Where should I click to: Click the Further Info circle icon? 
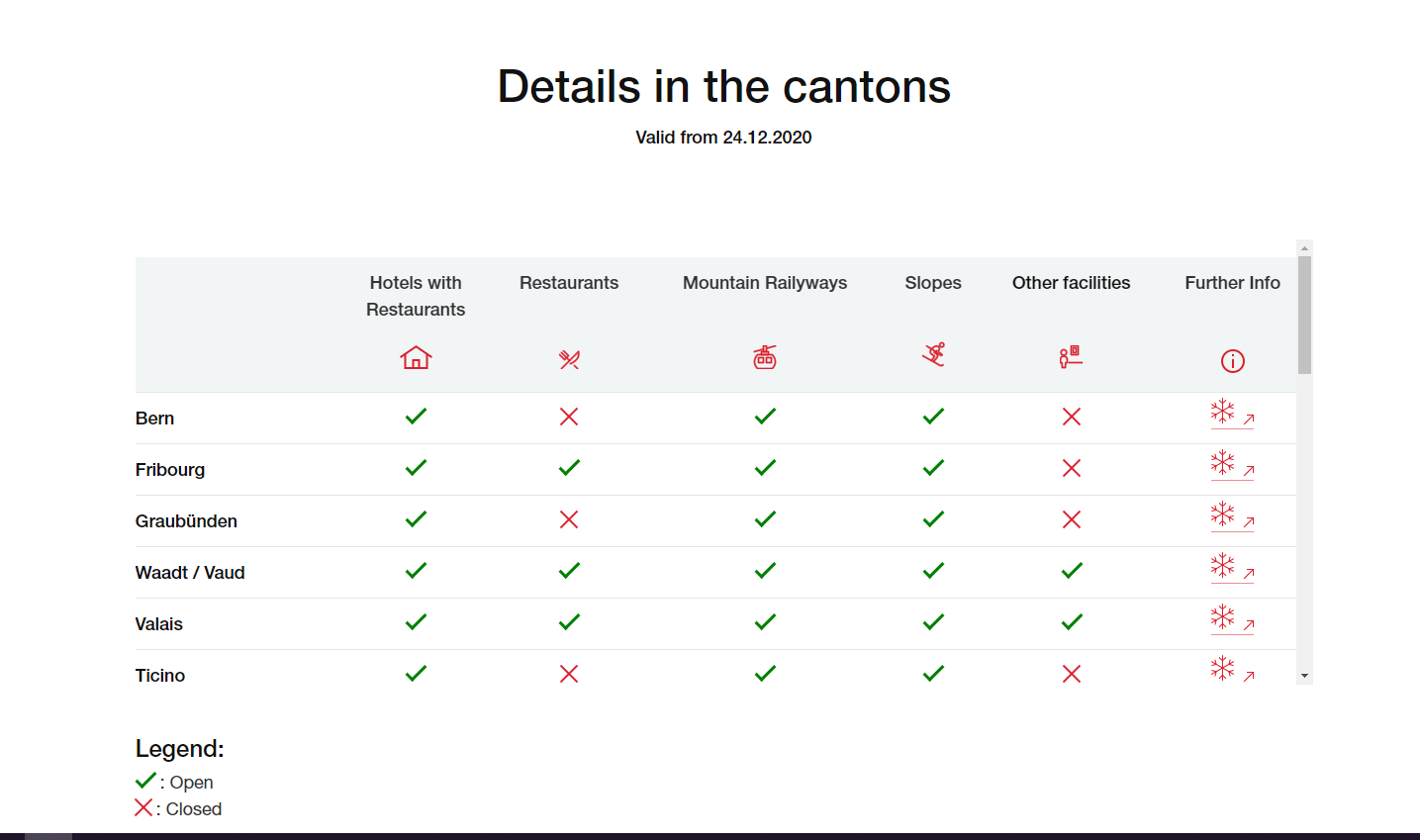(x=1232, y=361)
